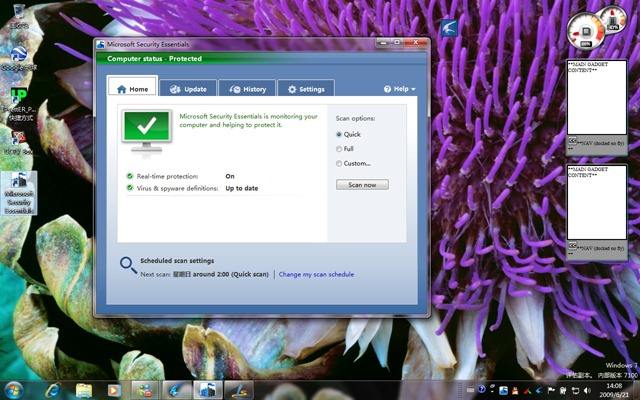Expand the Help dropdown menu
The image size is (640, 400).
click(400, 89)
